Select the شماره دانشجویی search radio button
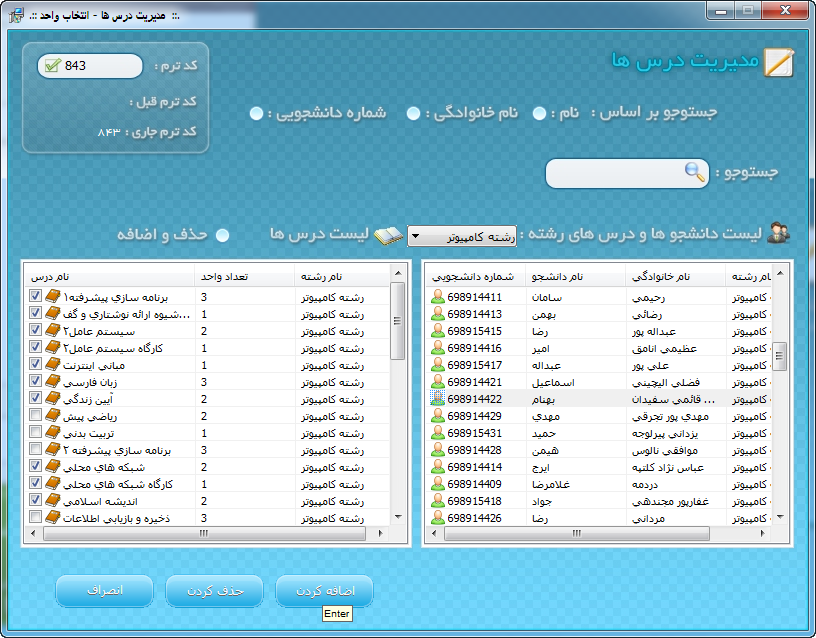The image size is (816, 638). point(256,112)
